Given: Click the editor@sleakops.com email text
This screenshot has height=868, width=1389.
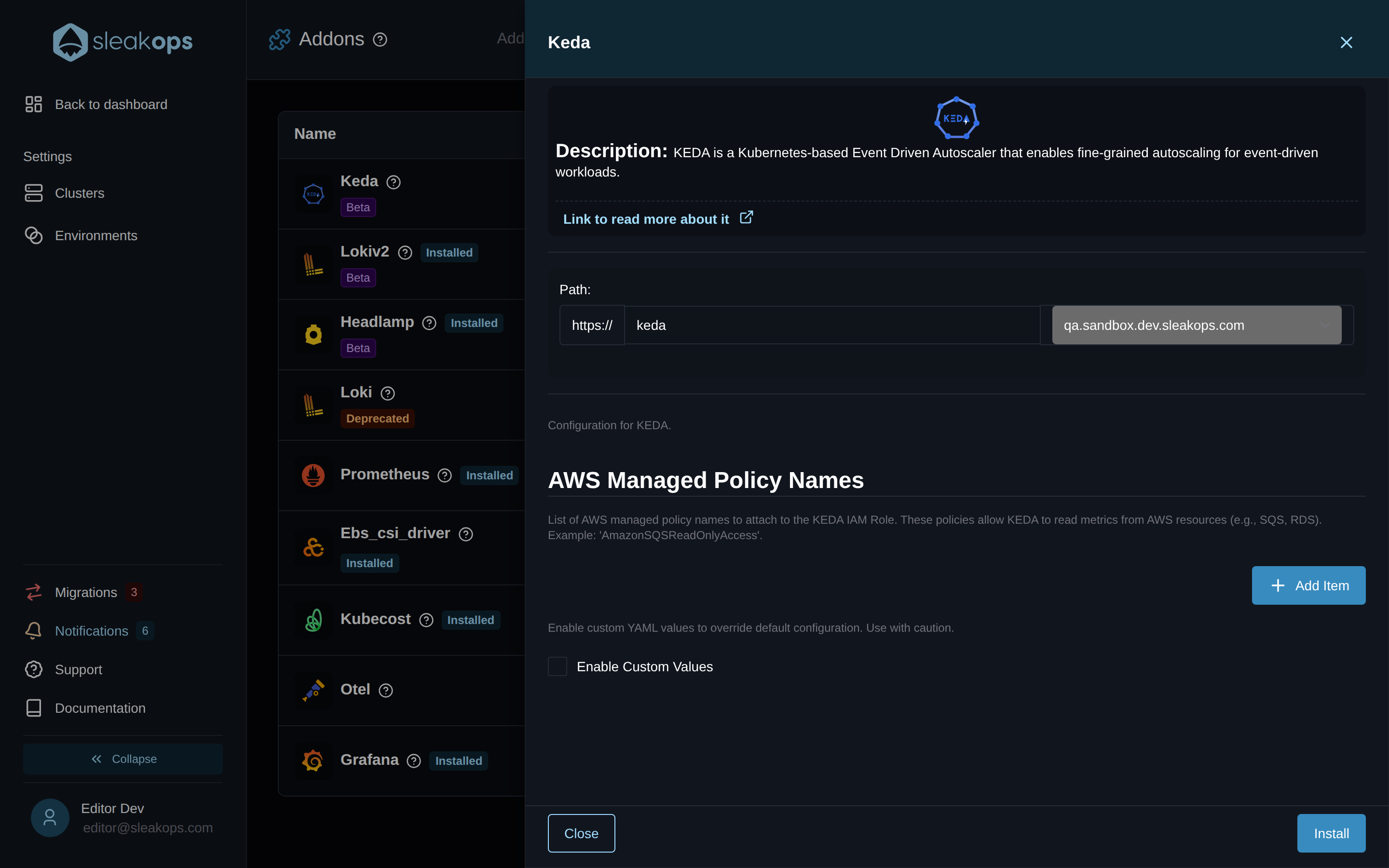Looking at the screenshot, I should (148, 828).
